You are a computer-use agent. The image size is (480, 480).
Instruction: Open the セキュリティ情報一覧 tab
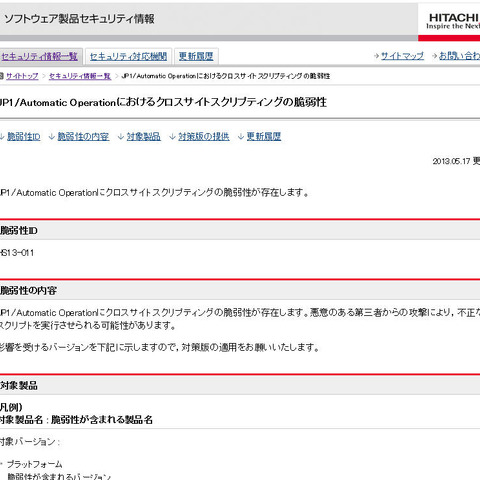40,56
